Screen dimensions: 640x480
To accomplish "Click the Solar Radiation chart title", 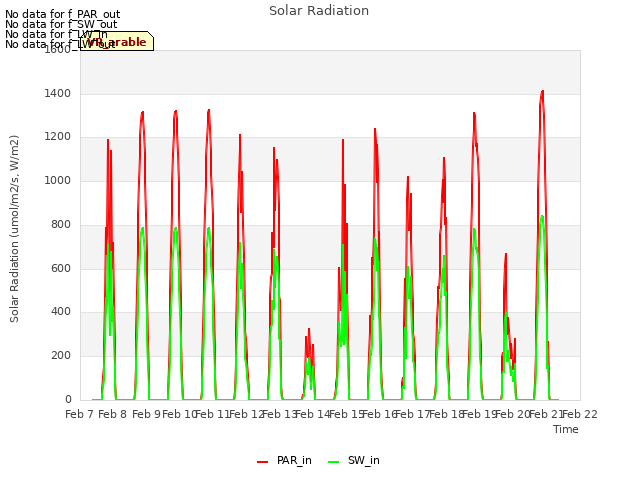I will [319, 11].
